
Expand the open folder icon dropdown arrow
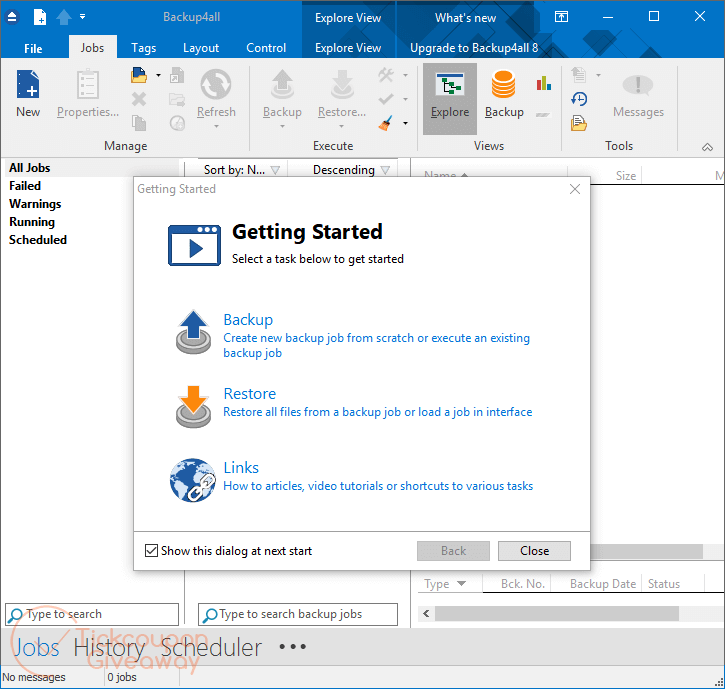point(158,75)
